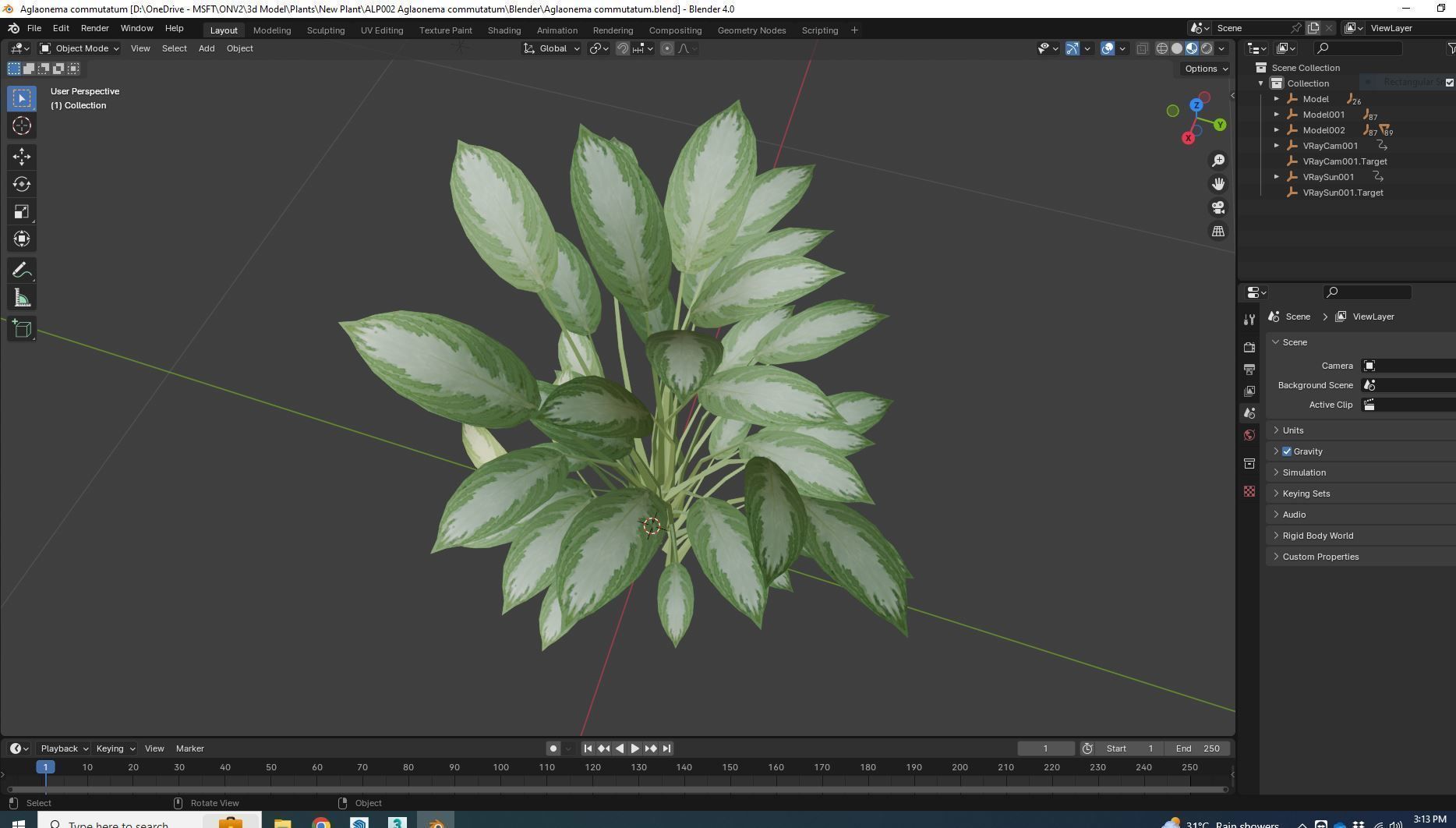The image size is (1456, 828).
Task: Select the Add Cube tool
Action: click(22, 329)
